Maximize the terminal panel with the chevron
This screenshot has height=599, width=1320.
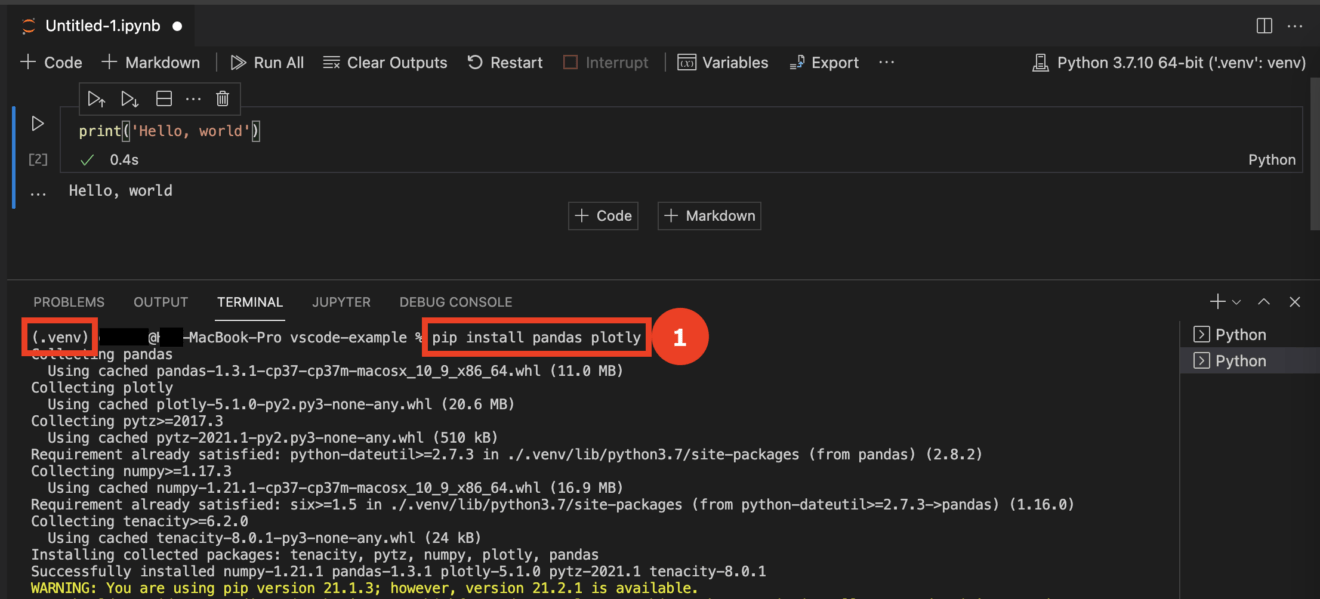click(1262, 301)
